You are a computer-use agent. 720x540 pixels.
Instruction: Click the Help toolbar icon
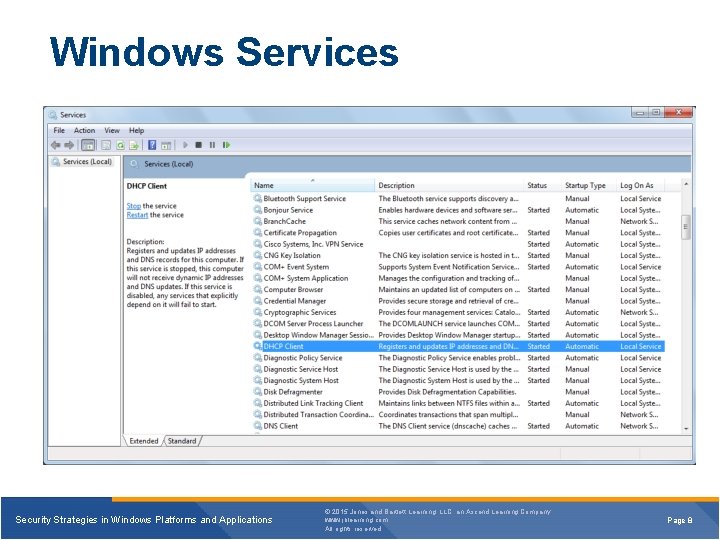[x=152, y=145]
